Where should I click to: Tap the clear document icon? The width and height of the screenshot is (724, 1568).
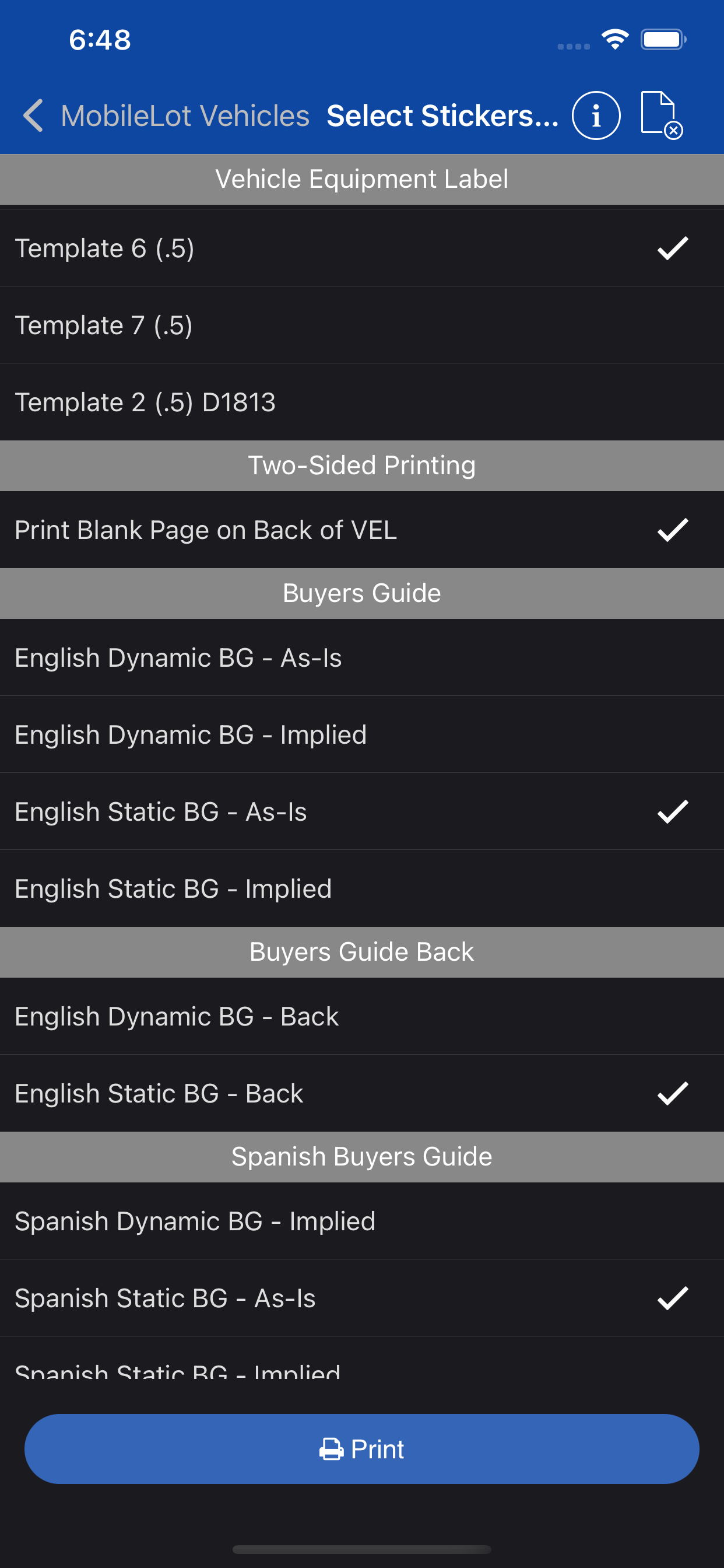(661, 116)
